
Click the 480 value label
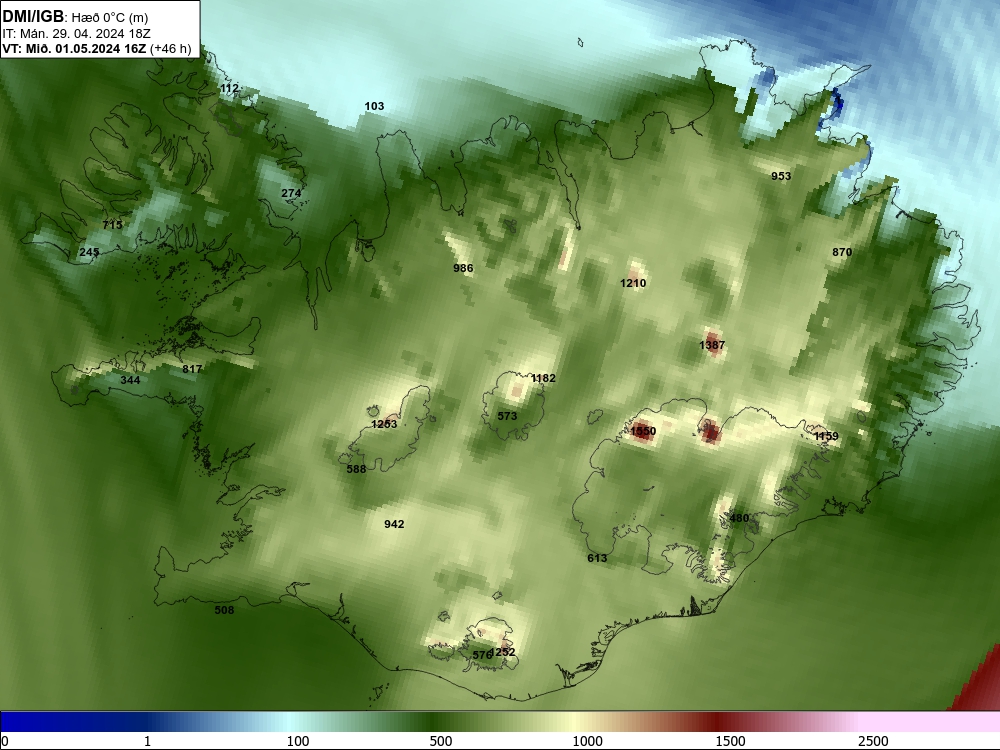[x=739, y=518]
